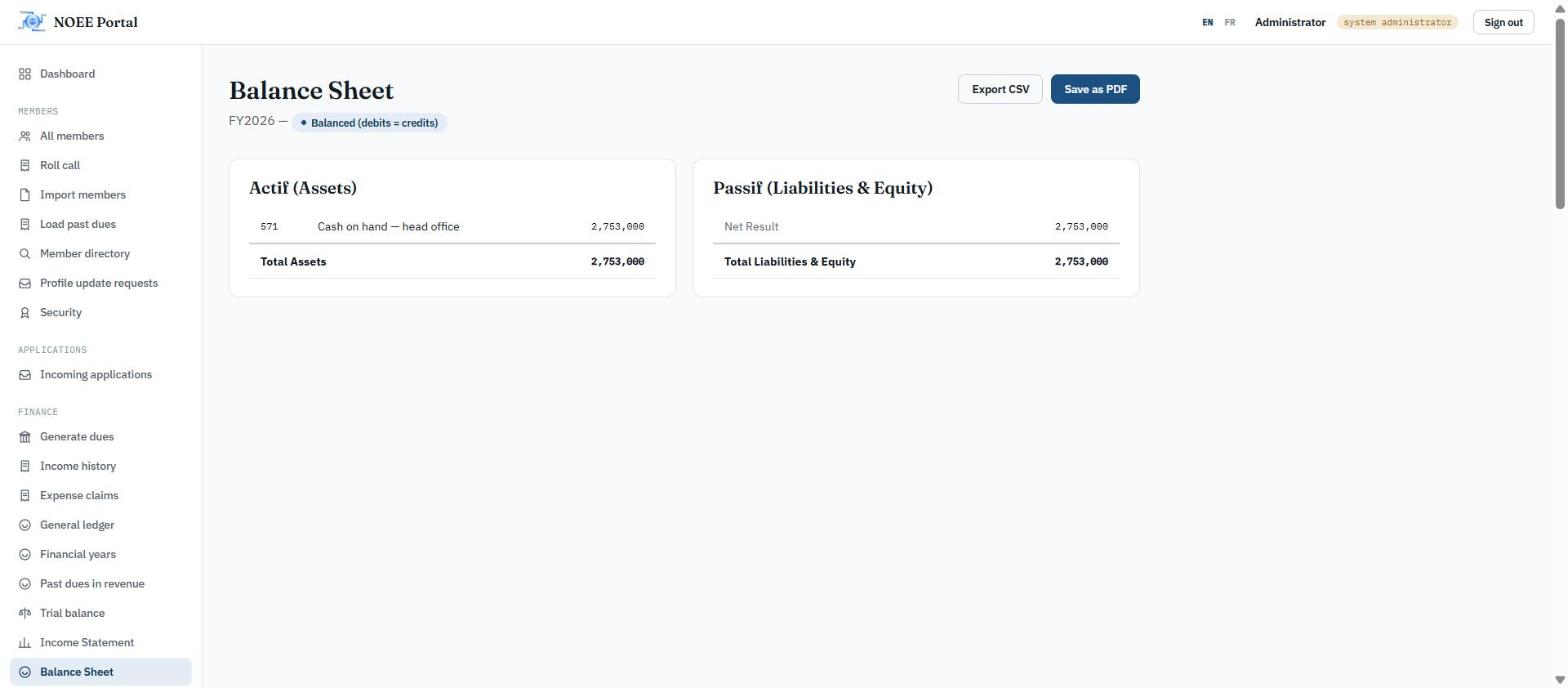Select the All members people icon
The width and height of the screenshot is (1568, 688).
(25, 136)
